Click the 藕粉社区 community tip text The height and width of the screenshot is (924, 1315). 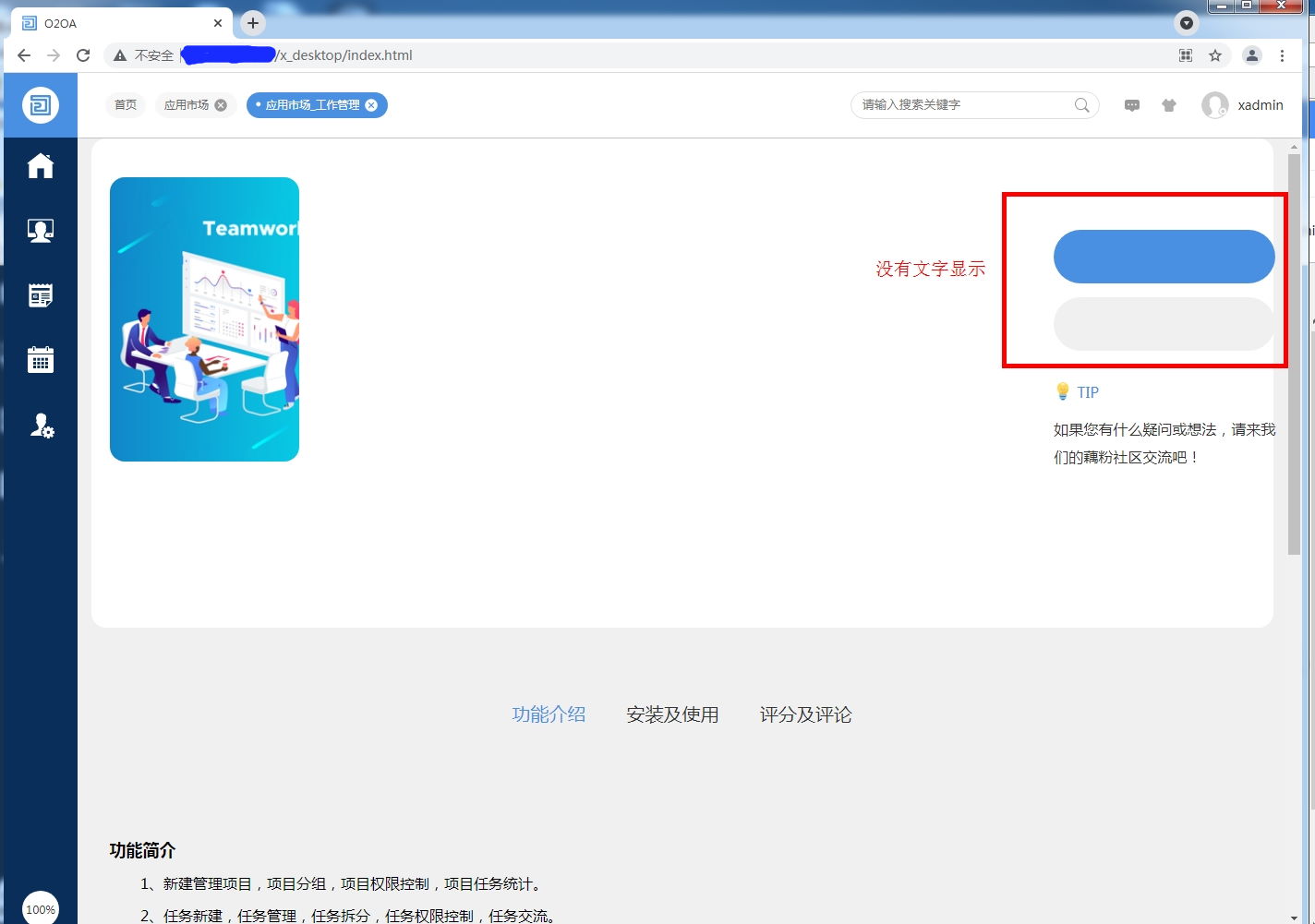coord(1164,443)
